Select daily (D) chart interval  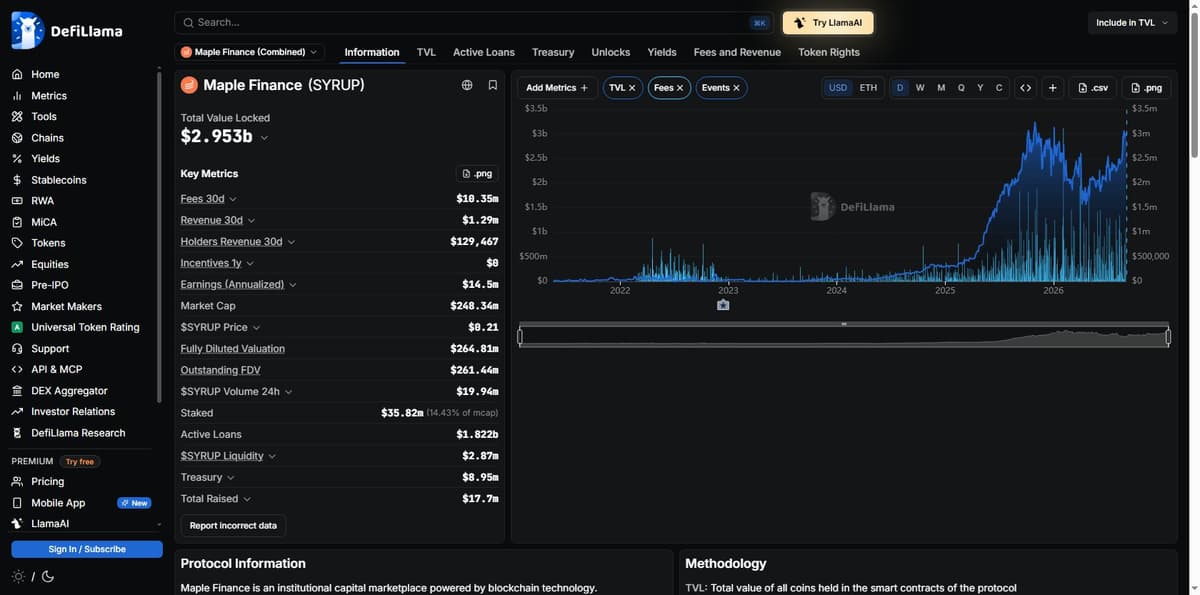900,88
